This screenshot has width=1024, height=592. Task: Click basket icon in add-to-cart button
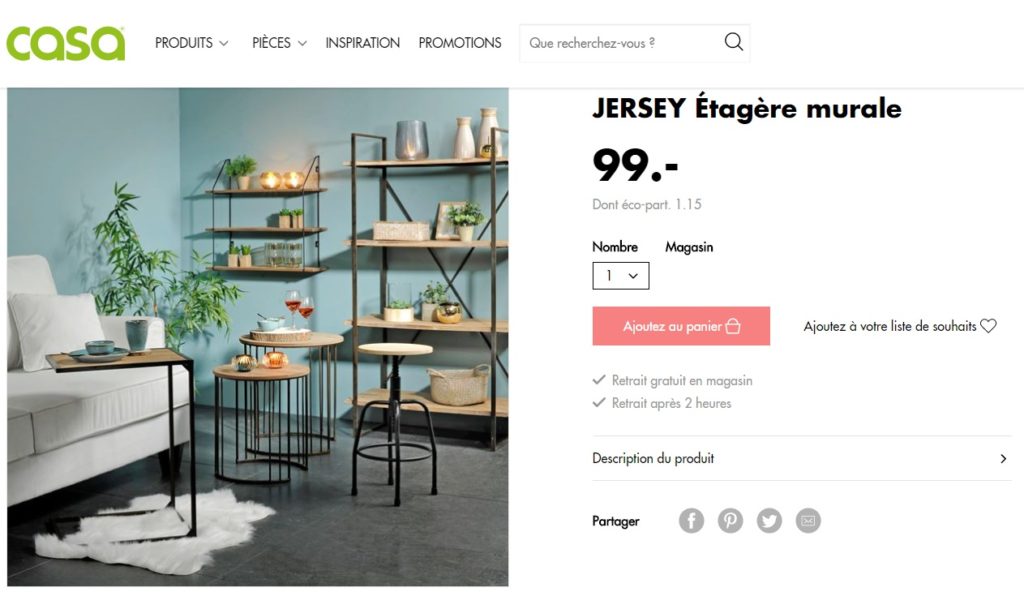pos(733,325)
